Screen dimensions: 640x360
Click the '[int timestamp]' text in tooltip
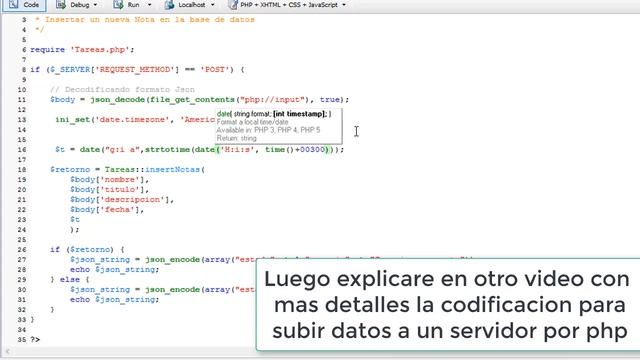(300, 114)
